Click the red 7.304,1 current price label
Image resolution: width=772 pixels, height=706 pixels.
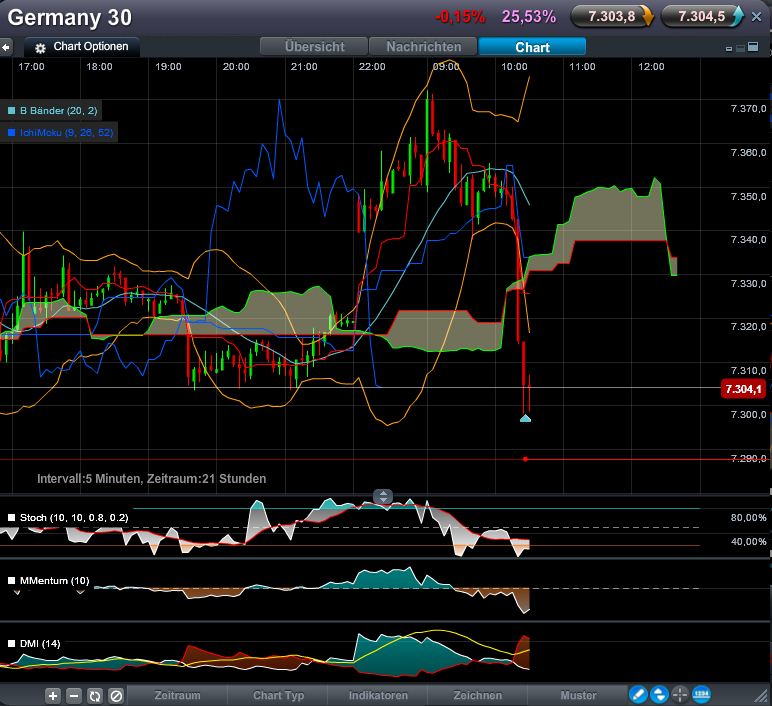point(743,390)
